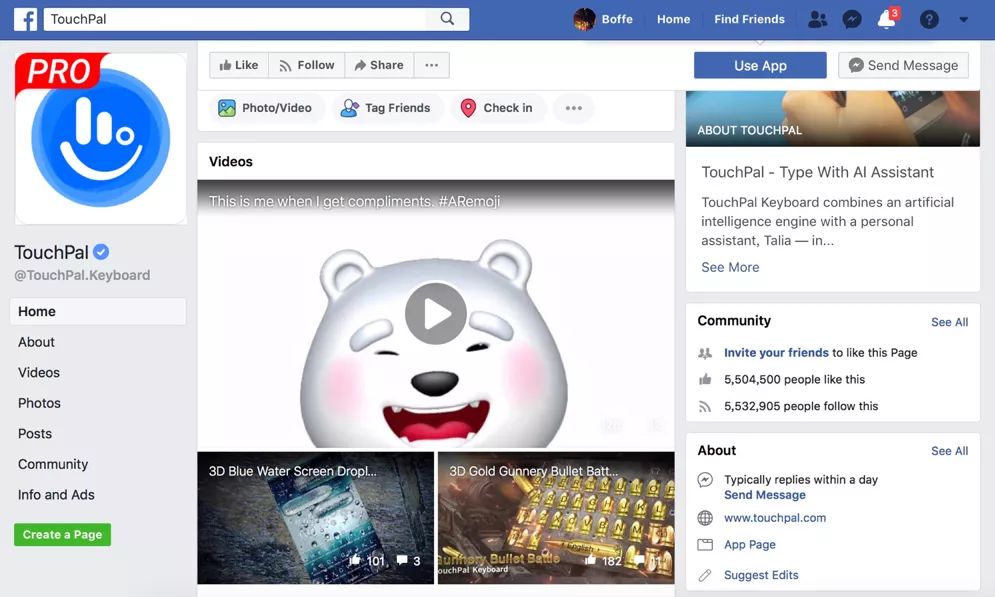Select Home in the page sidebar
Screen dimensions: 995x597
[98, 312]
